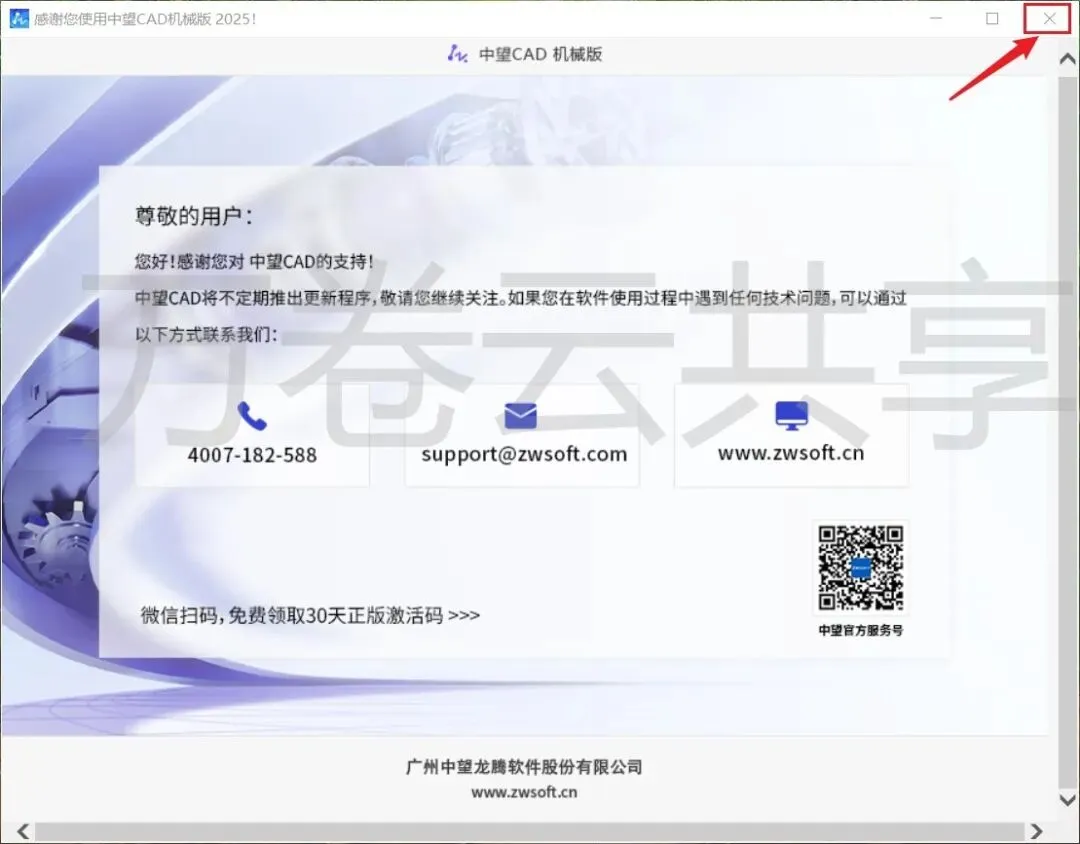Click the blue computer monitor icon
The height and width of the screenshot is (844, 1080).
[791, 415]
